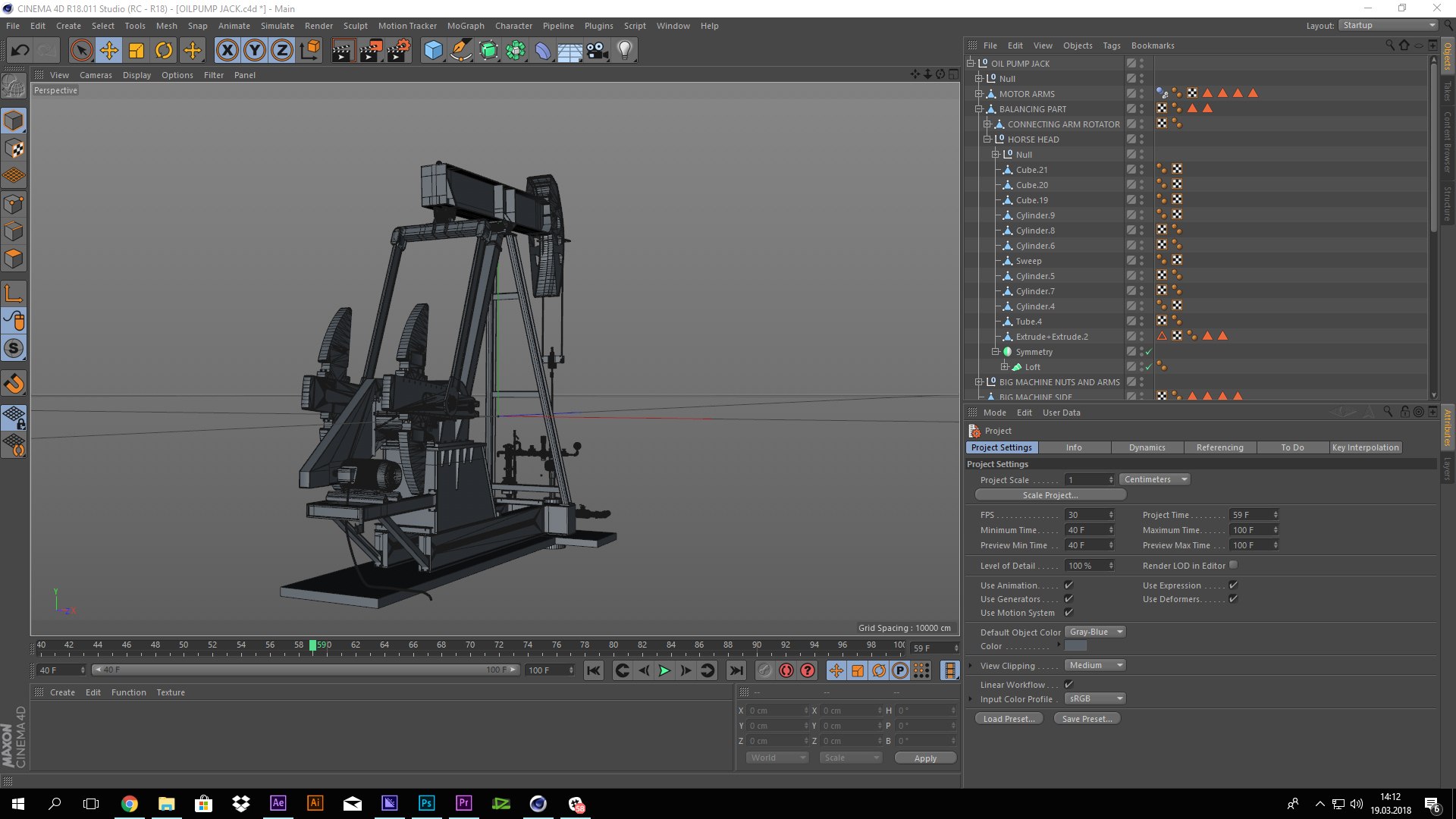Image resolution: width=1456 pixels, height=819 pixels.
Task: Toggle Use Motion System checkbox
Action: [1068, 612]
